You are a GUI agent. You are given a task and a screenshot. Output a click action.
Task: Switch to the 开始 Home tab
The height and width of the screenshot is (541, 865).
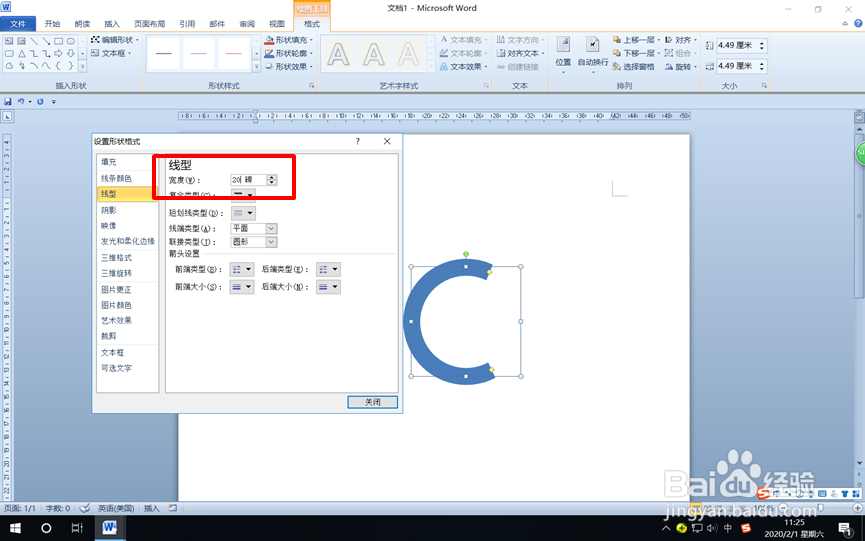[52, 24]
